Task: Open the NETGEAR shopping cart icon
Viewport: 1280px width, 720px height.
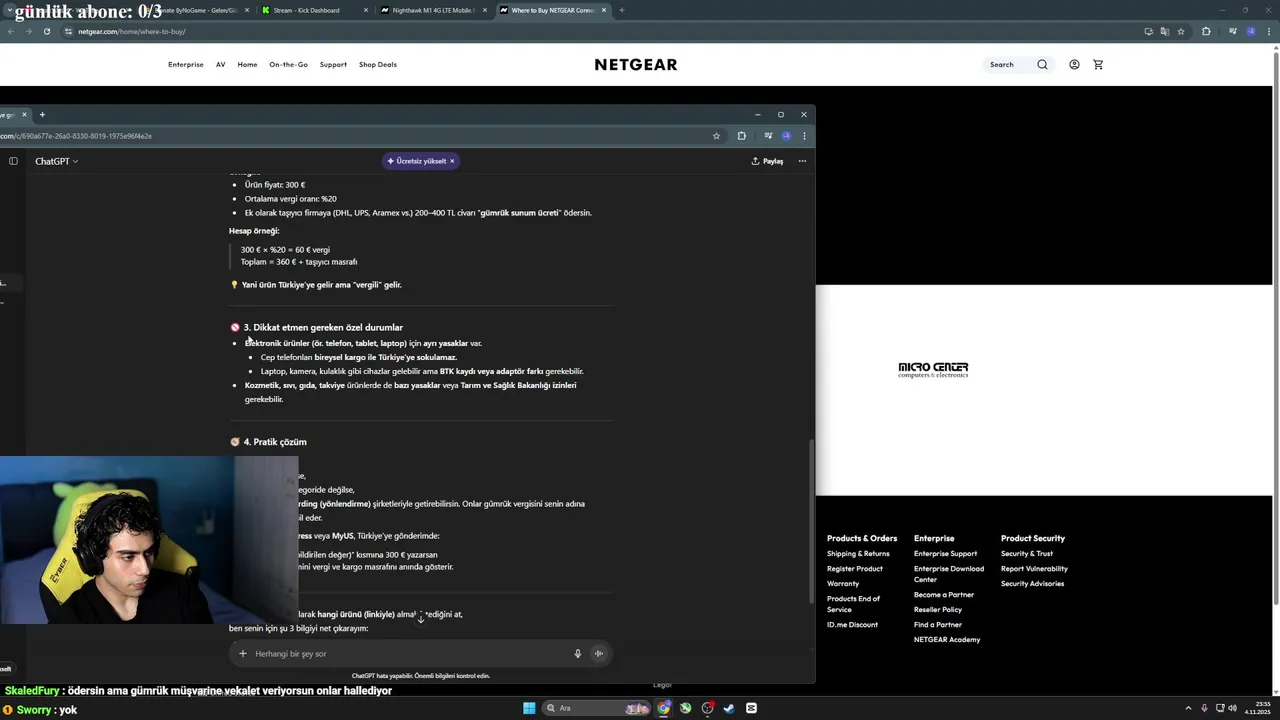Action: point(1098,65)
